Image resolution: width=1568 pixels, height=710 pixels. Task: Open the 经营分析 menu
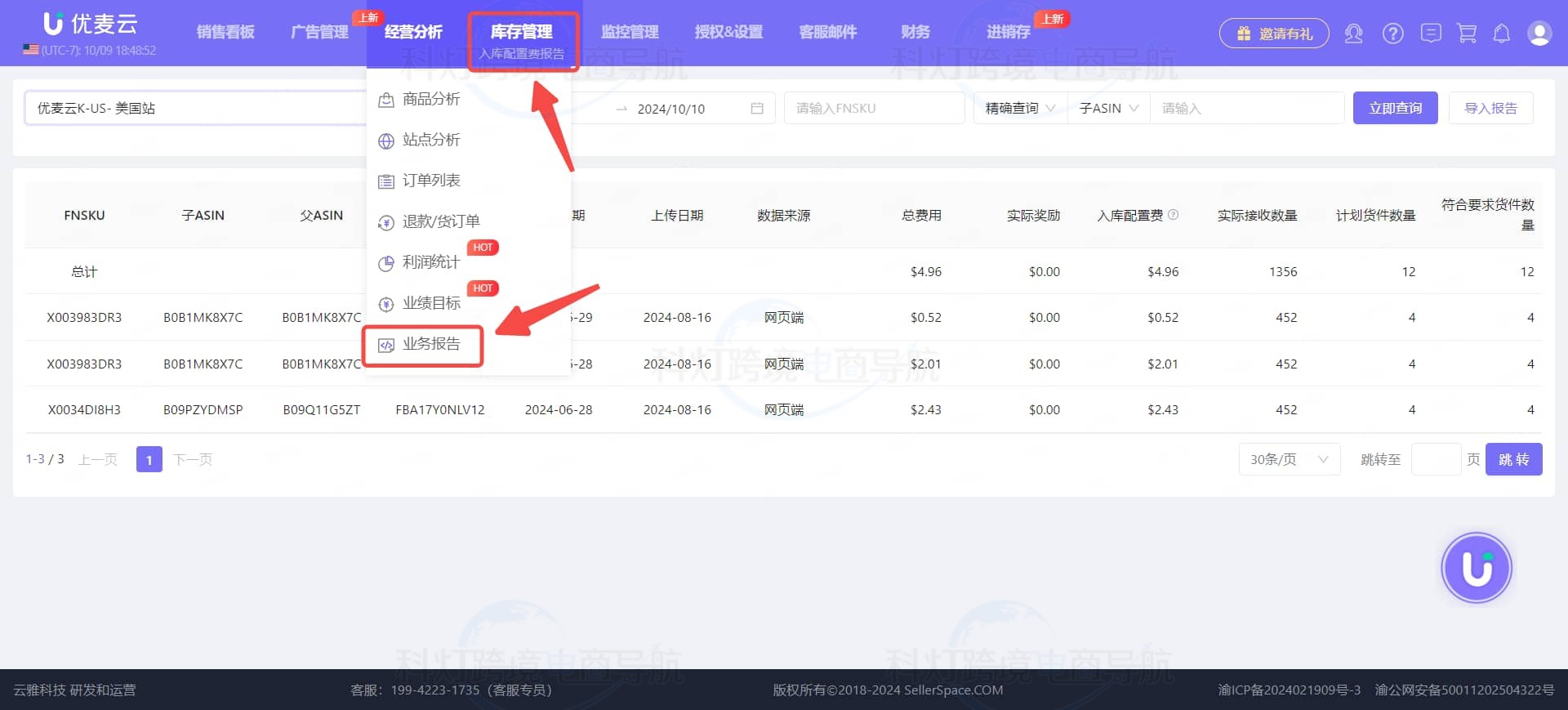pyautogui.click(x=413, y=32)
